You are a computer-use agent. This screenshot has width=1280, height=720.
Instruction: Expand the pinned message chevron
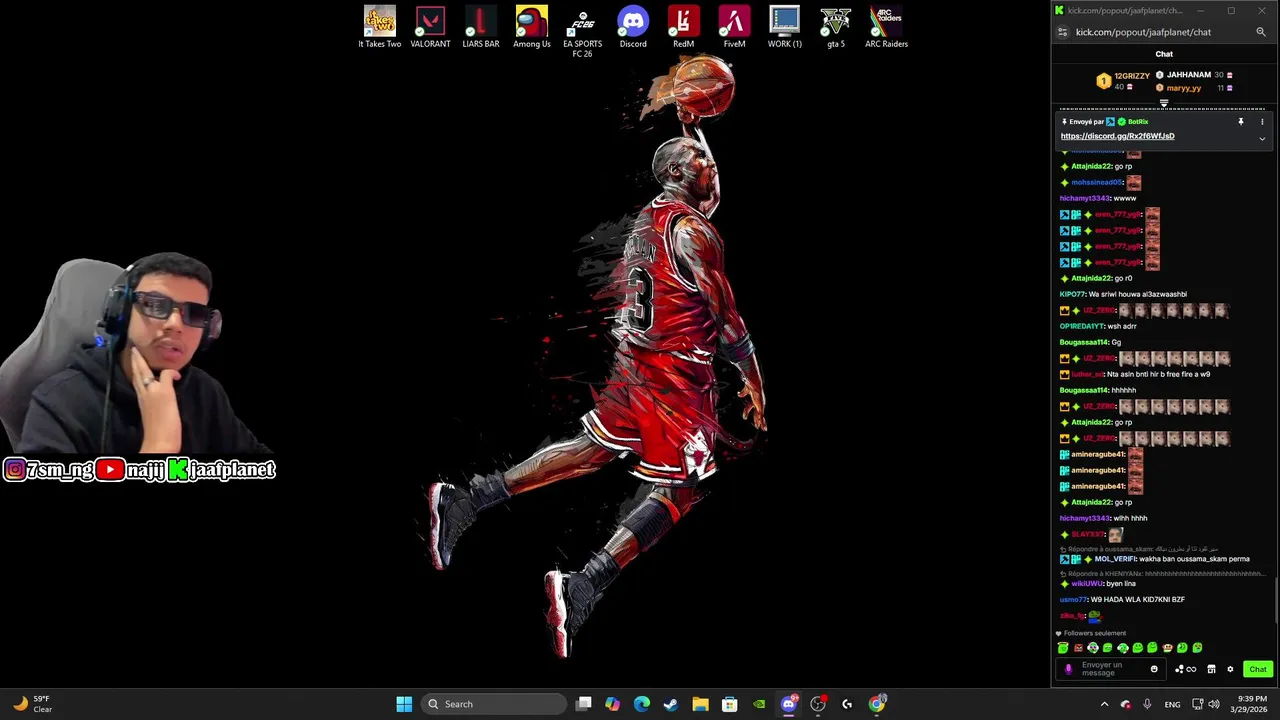pos(1262,139)
